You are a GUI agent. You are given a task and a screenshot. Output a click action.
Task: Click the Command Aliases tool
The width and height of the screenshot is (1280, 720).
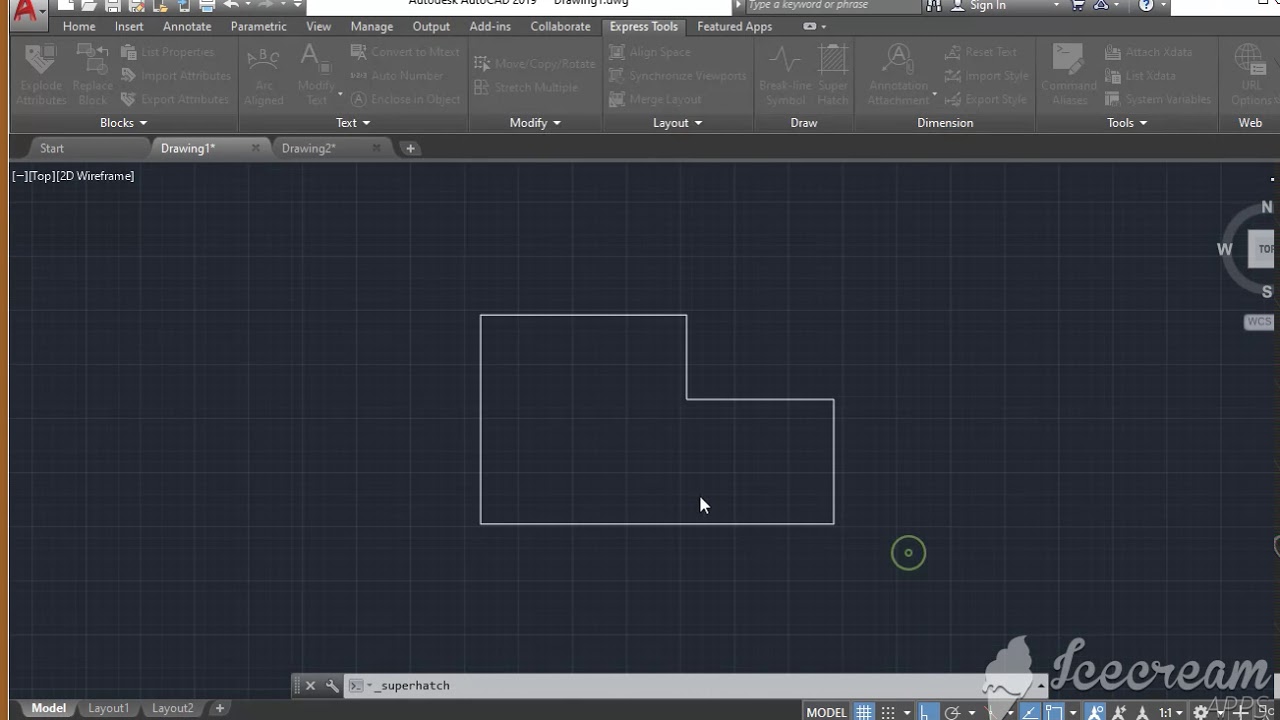coord(1069,75)
